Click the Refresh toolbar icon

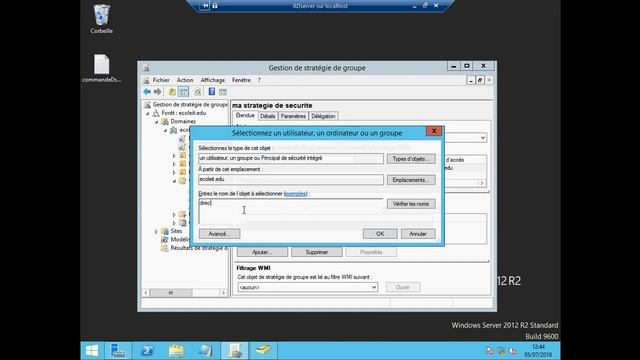(x=198, y=92)
